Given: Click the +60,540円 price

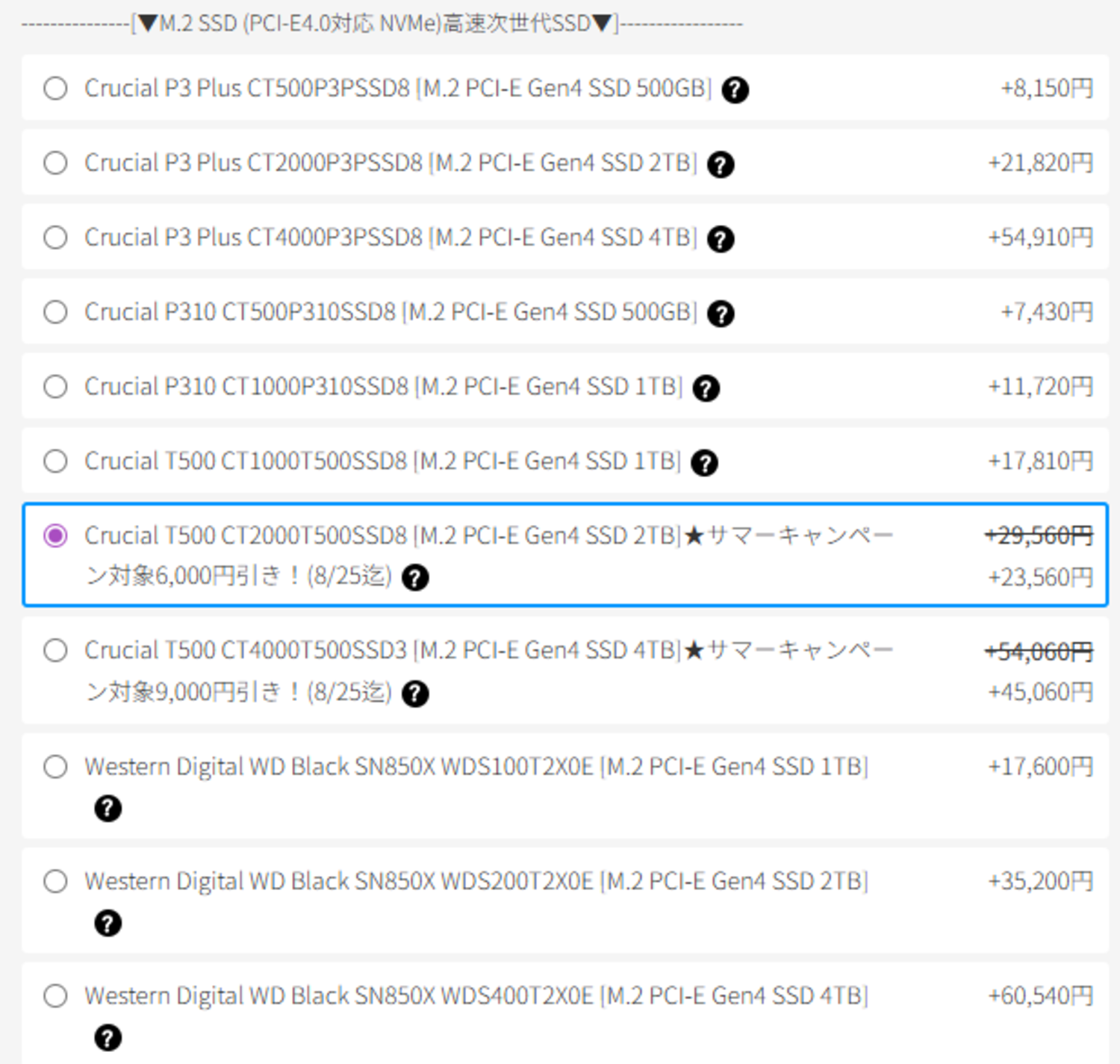Looking at the screenshot, I should [x=1041, y=996].
